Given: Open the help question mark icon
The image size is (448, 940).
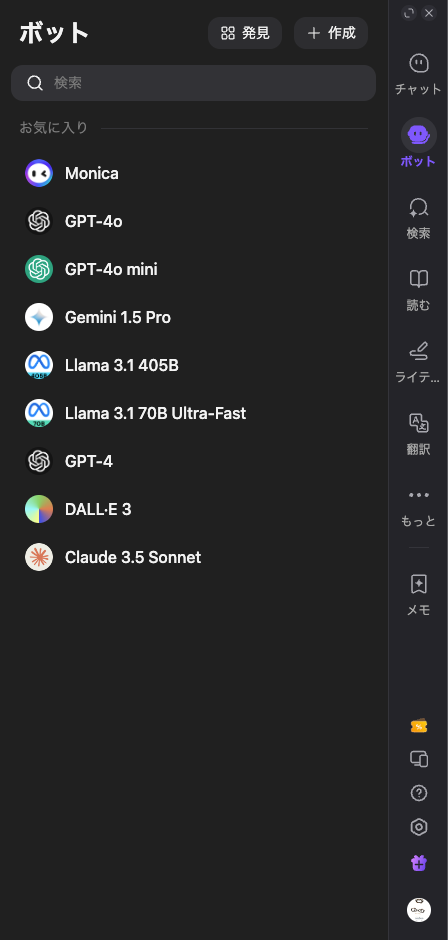Looking at the screenshot, I should [x=419, y=793].
